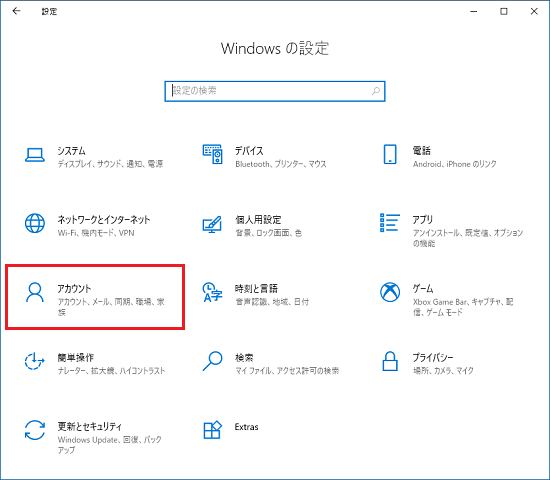
Task: Choose the 電話 category title
Action: click(x=422, y=151)
